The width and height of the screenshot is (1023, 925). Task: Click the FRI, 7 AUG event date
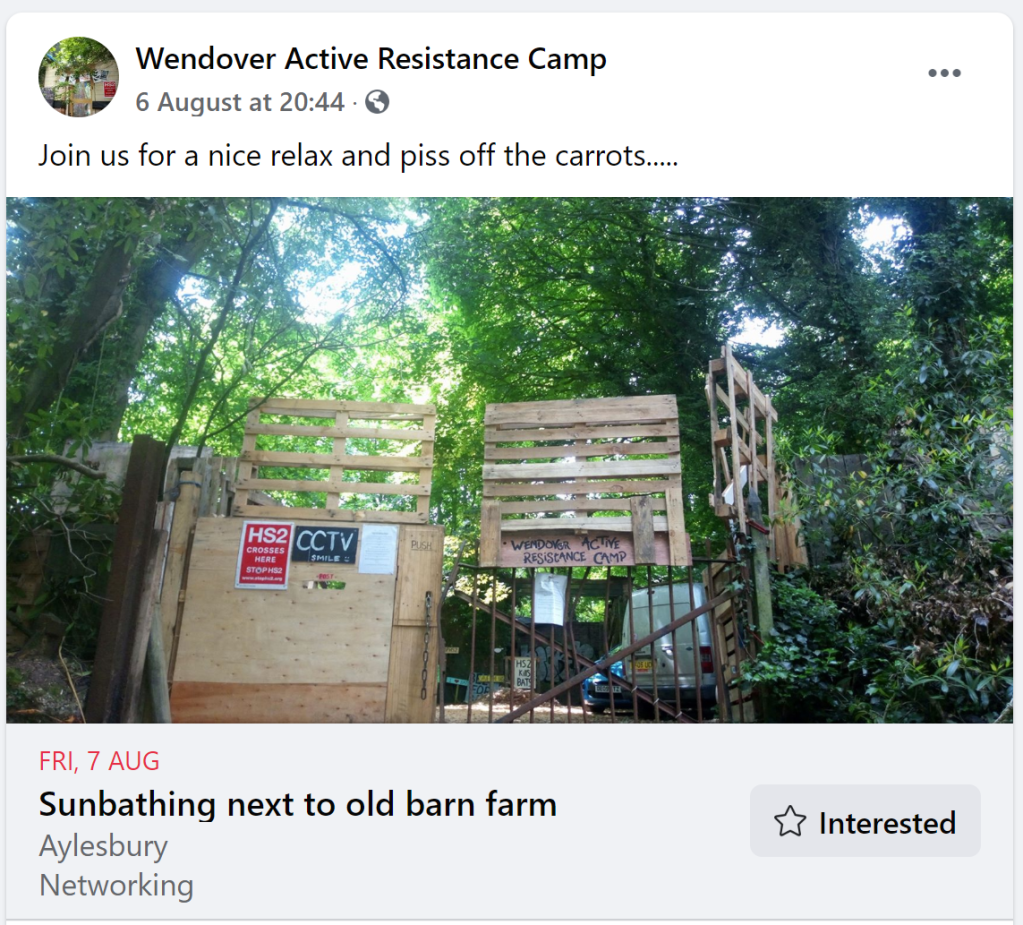coord(99,761)
